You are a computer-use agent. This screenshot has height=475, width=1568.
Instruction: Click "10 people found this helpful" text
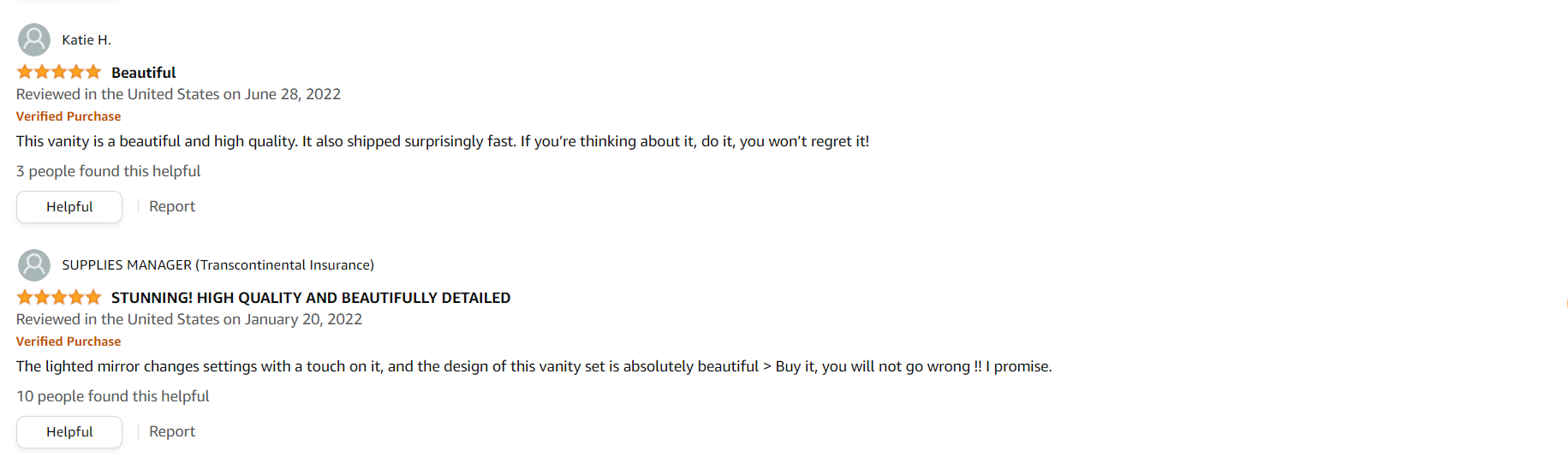click(112, 396)
